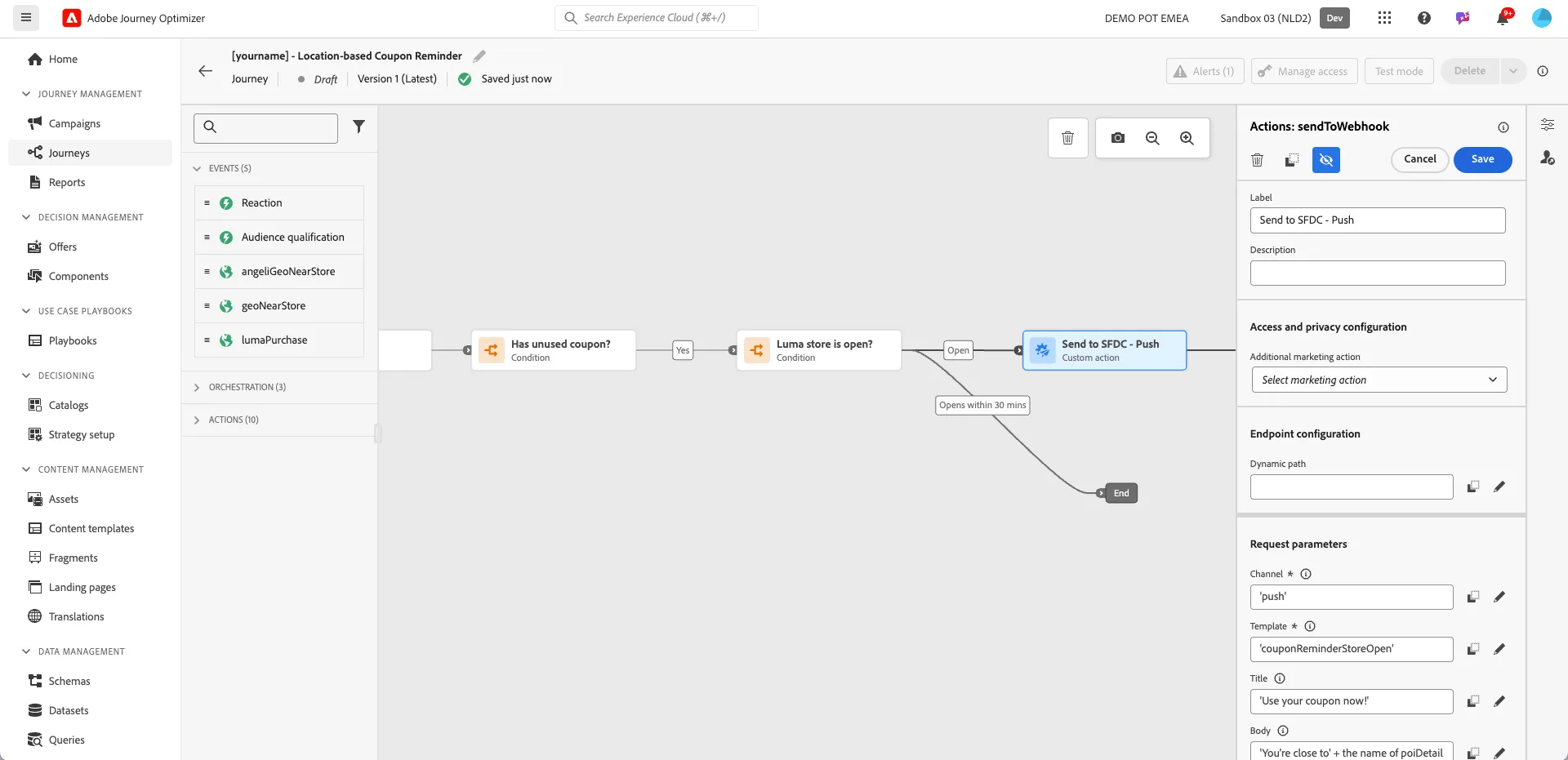
Task: Zoom in on the journey canvas
Action: point(1187,138)
